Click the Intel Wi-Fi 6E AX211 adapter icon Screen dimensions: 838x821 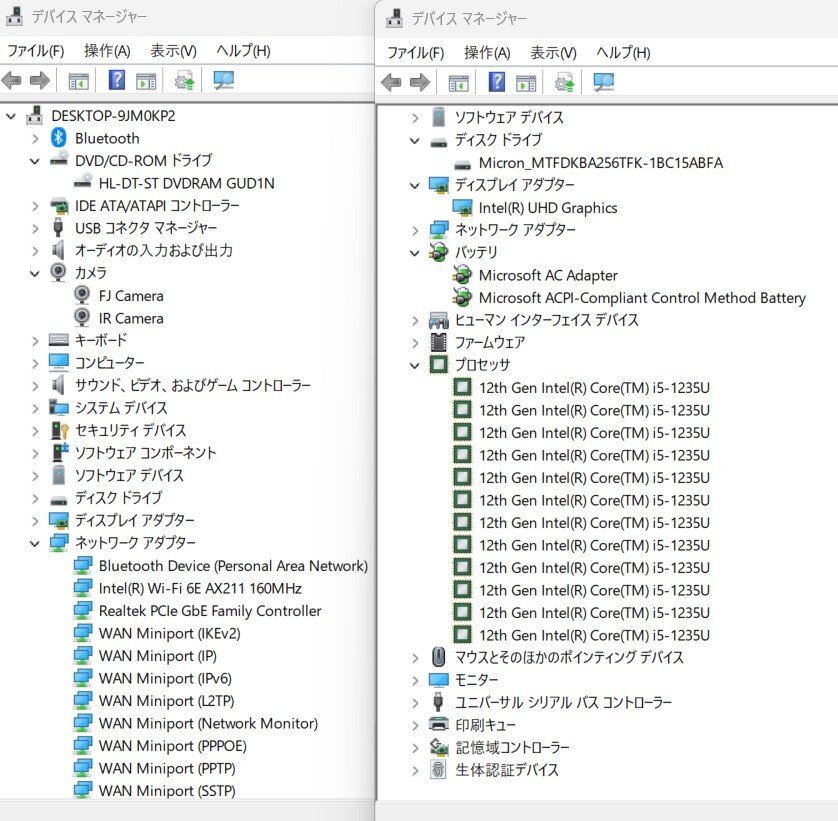coord(84,587)
